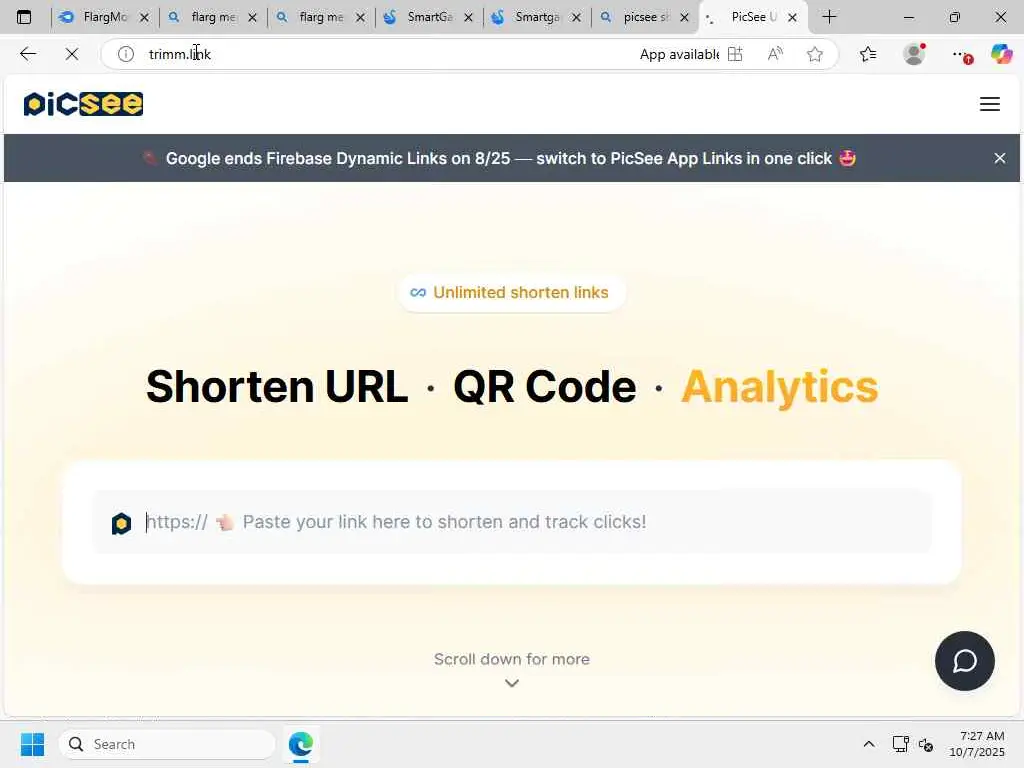Image resolution: width=1024 pixels, height=768 pixels.
Task: Click the taskbar Search box
Action: tap(167, 744)
